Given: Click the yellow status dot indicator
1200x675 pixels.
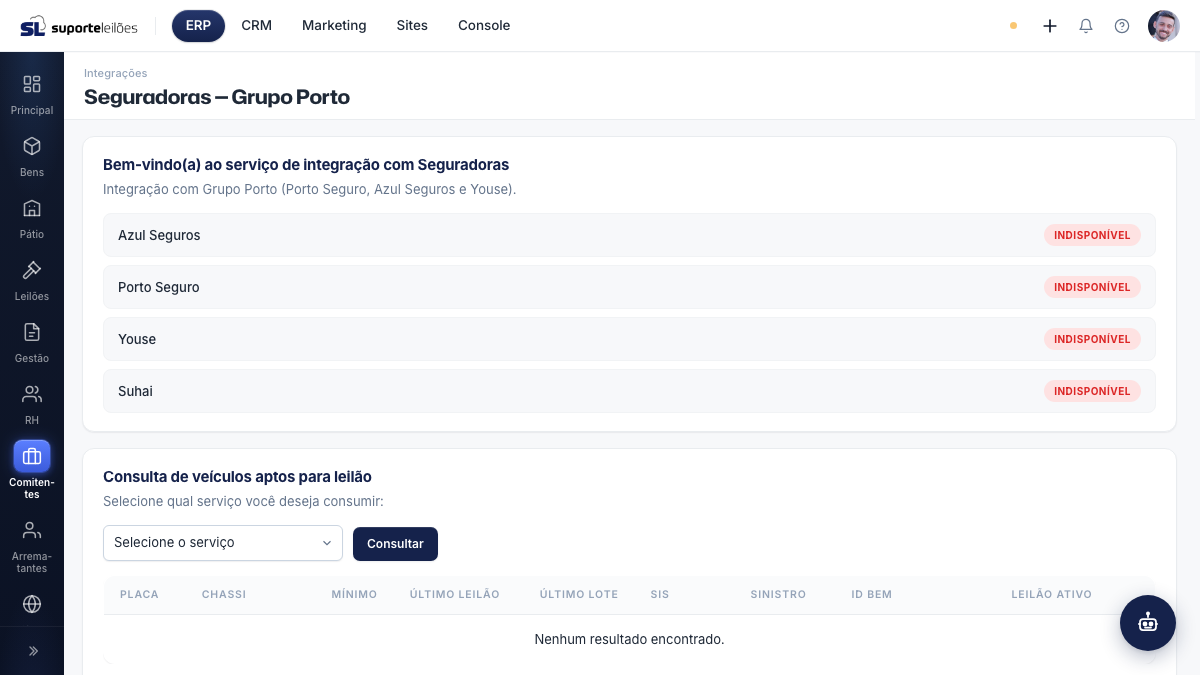Looking at the screenshot, I should (1013, 26).
